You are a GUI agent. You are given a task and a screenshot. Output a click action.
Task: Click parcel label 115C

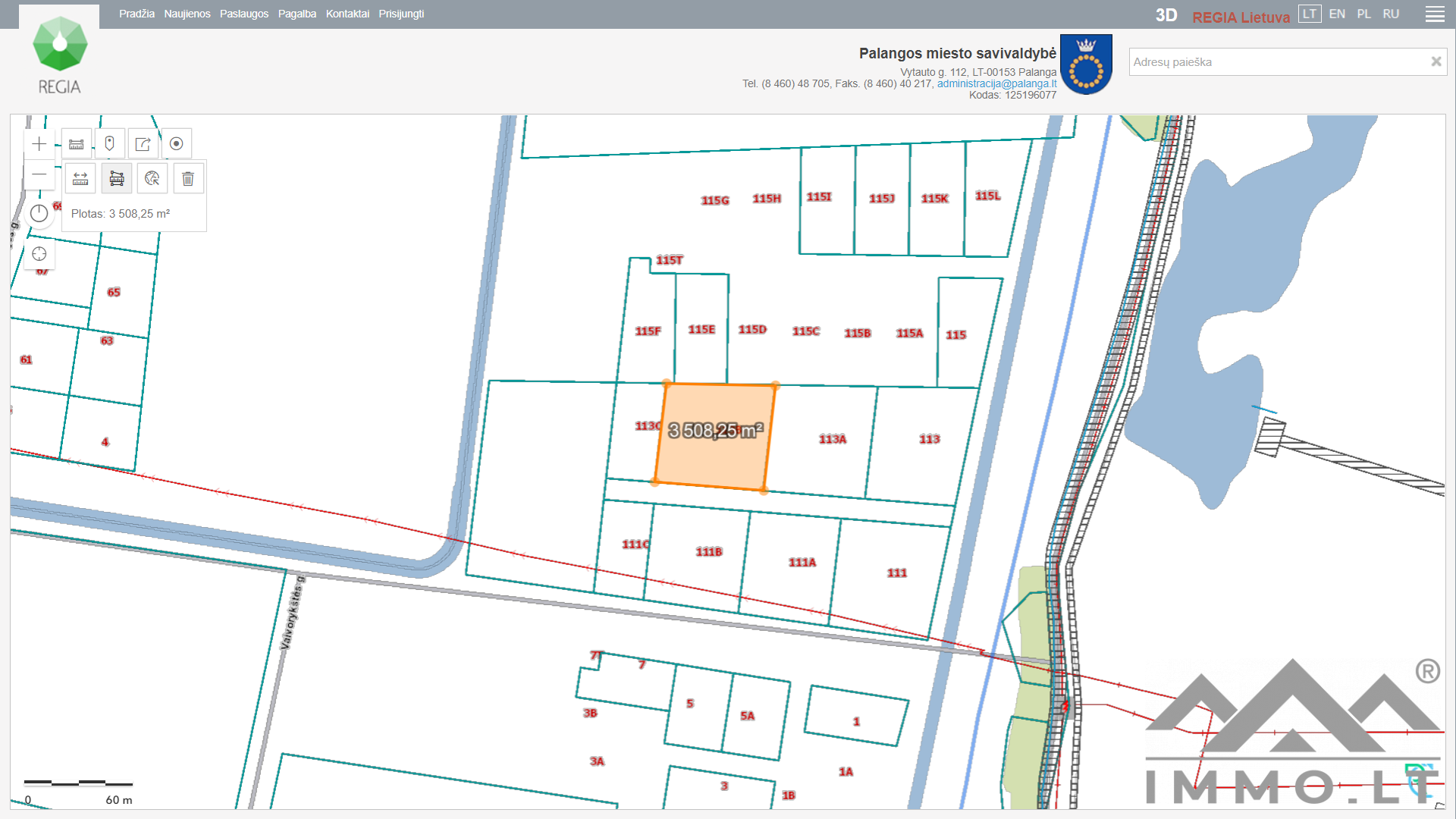pos(806,331)
